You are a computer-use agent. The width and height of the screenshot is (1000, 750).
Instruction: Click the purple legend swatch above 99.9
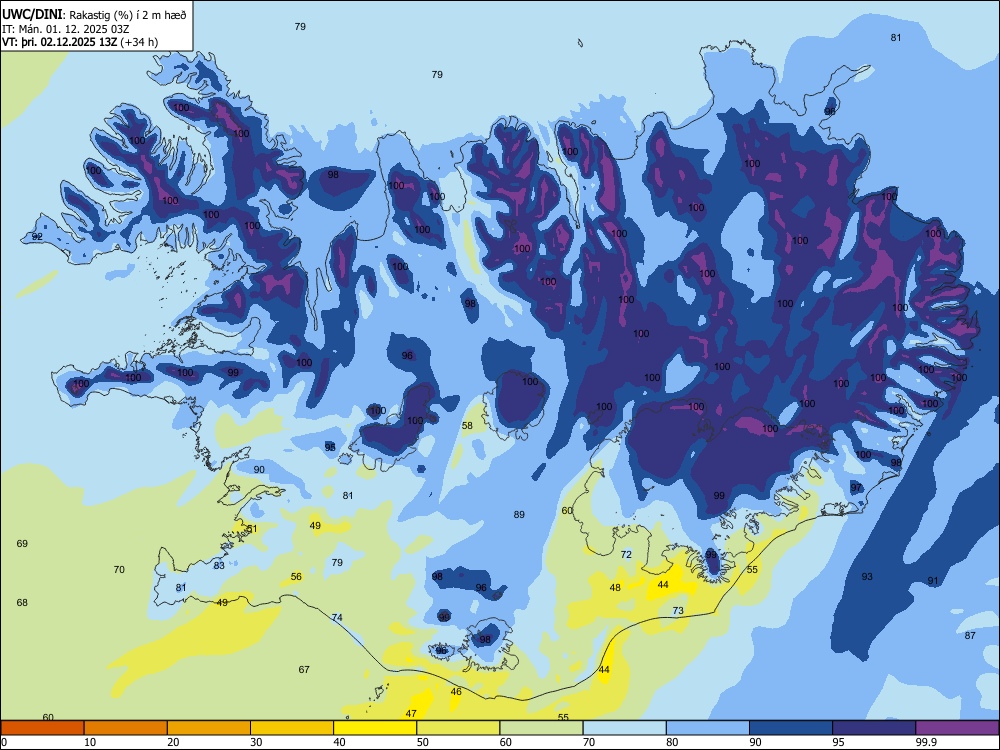(957, 728)
